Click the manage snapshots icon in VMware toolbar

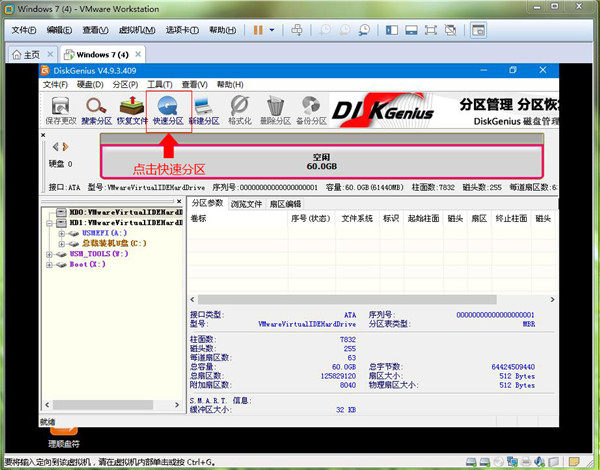pyautogui.click(x=364, y=30)
